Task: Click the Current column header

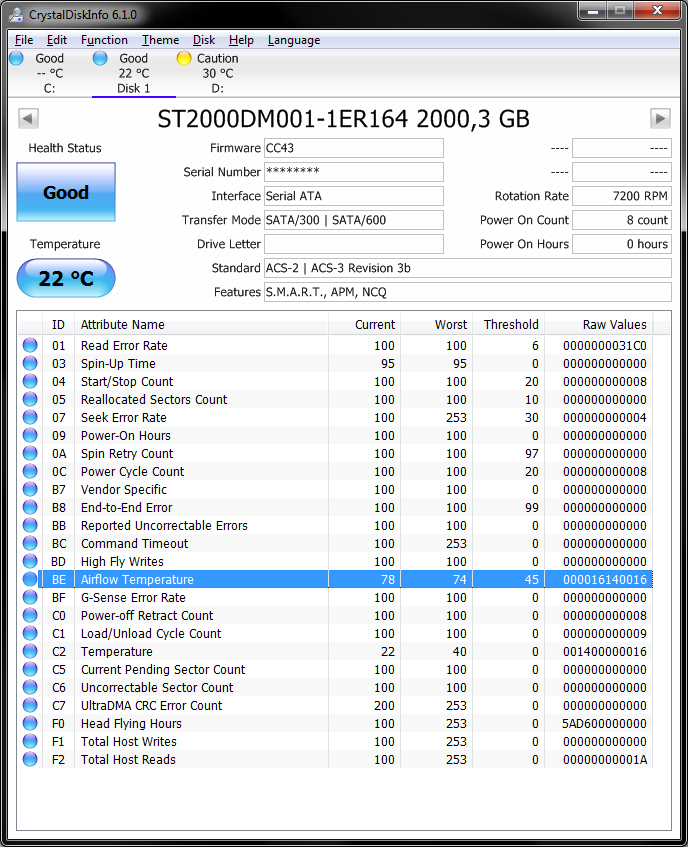Action: [x=364, y=325]
